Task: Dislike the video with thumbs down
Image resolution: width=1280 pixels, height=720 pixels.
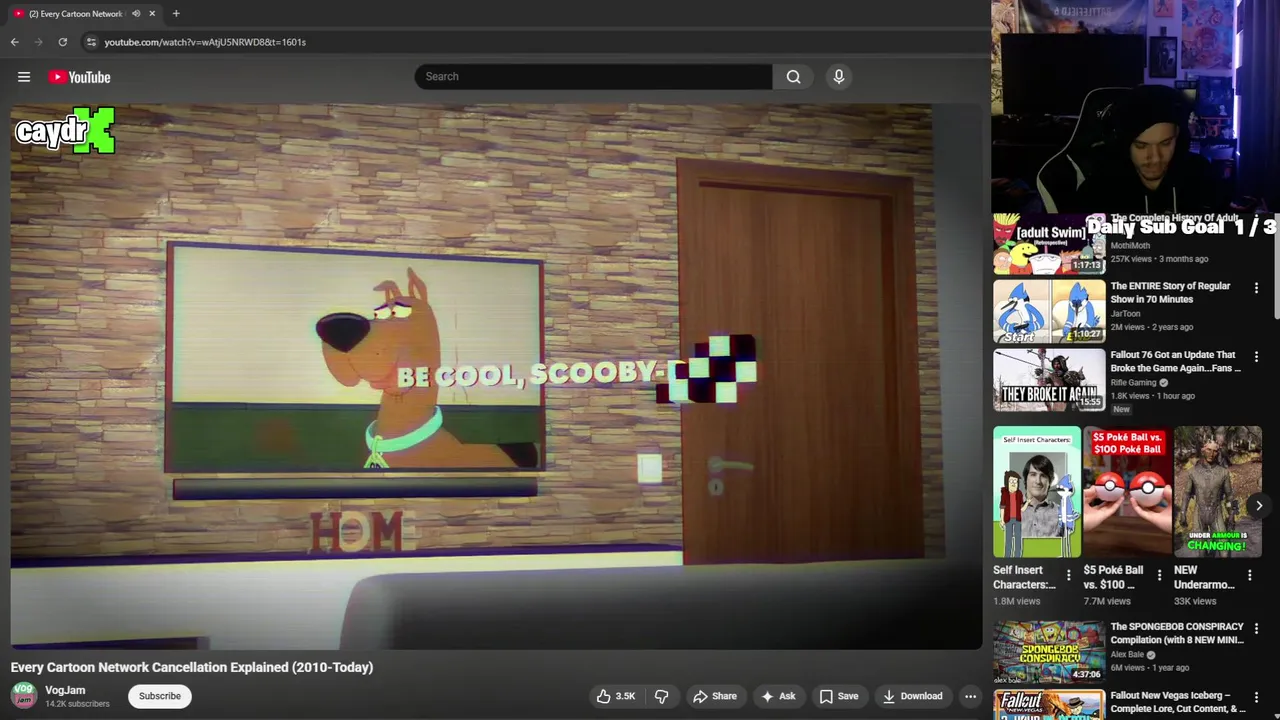Action: 661,696
